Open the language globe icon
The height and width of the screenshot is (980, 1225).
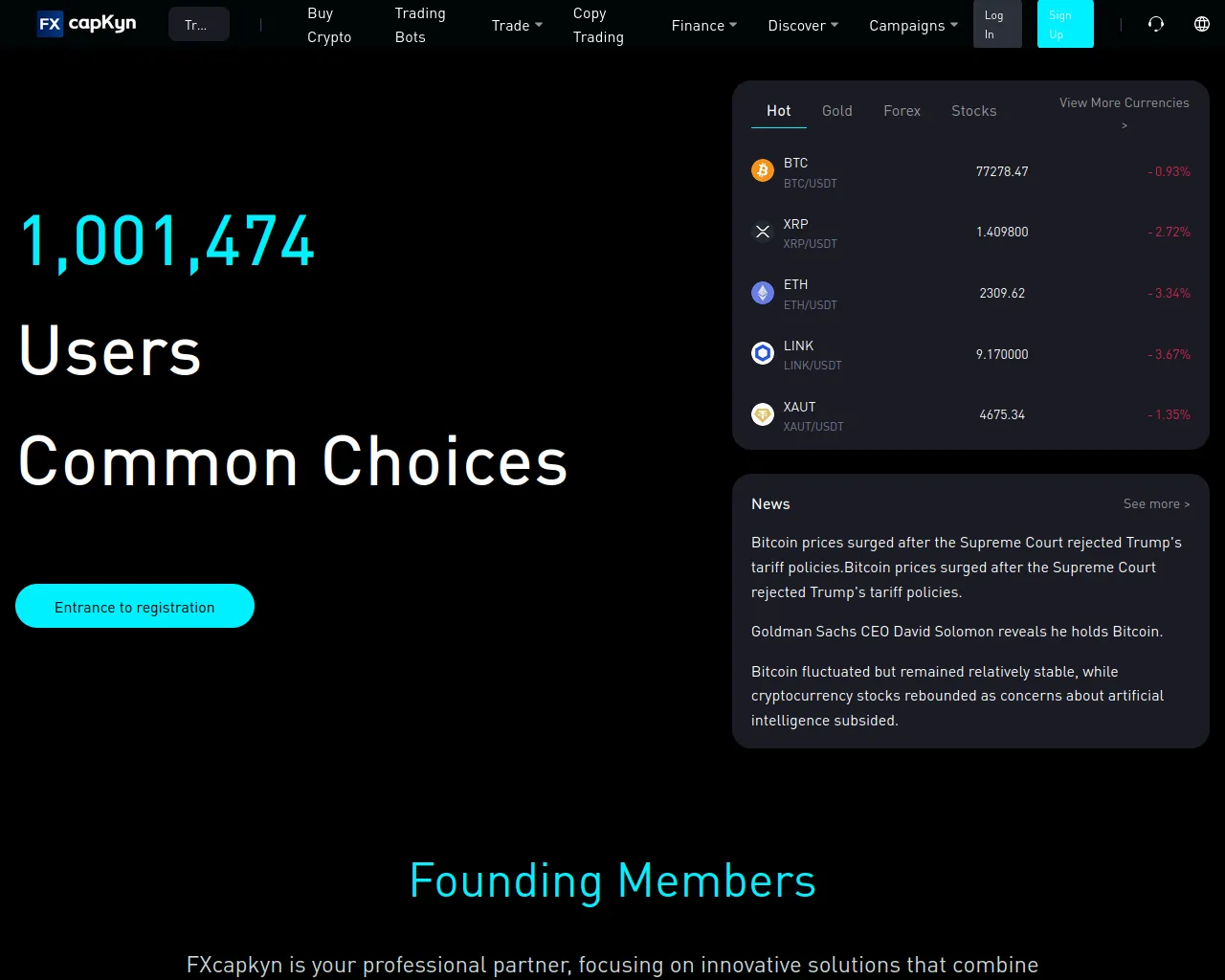click(x=1202, y=24)
